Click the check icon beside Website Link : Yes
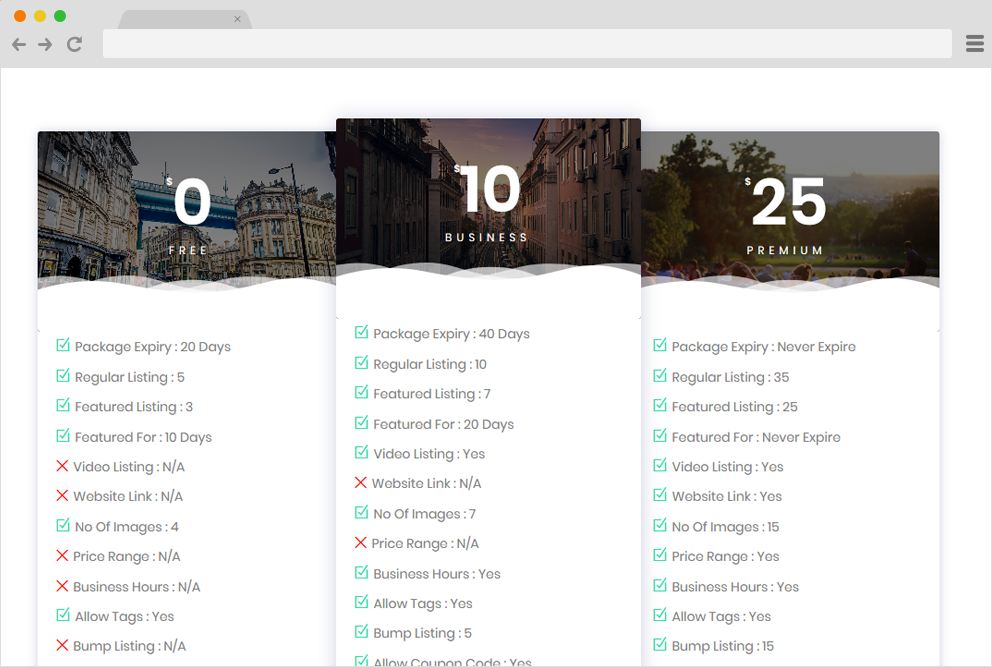Viewport: 992px width, 667px height. (x=660, y=495)
